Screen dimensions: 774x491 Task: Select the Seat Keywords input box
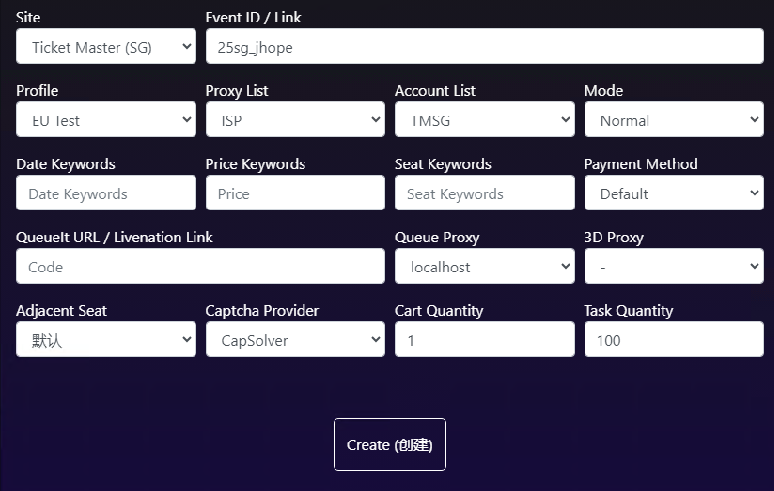coord(484,193)
